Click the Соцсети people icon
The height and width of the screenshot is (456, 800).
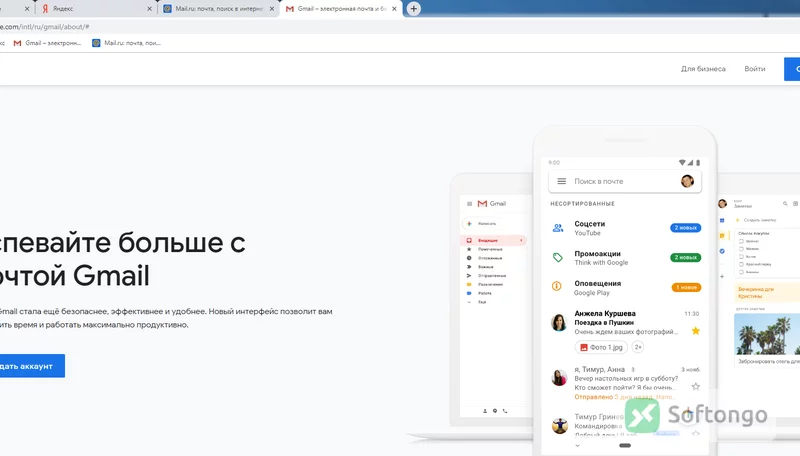558,228
